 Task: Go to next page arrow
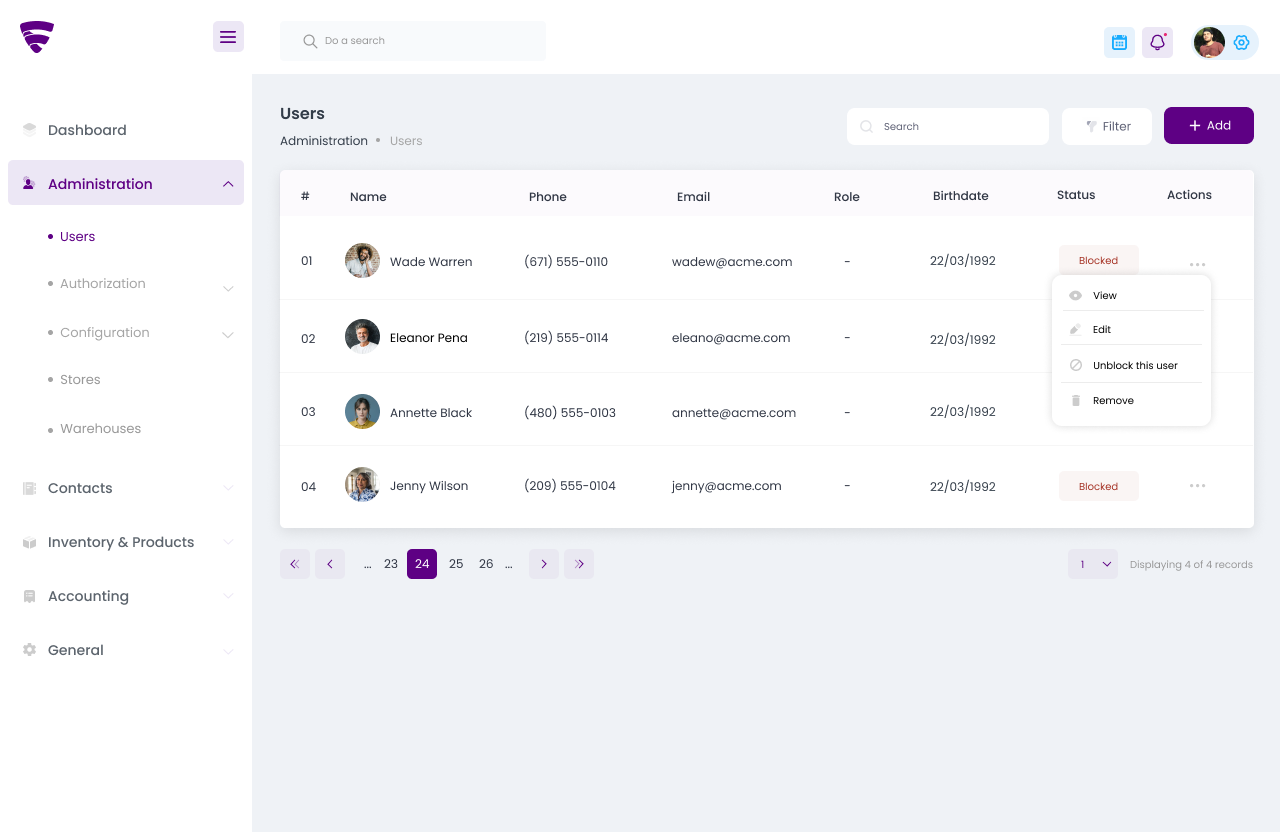point(544,564)
